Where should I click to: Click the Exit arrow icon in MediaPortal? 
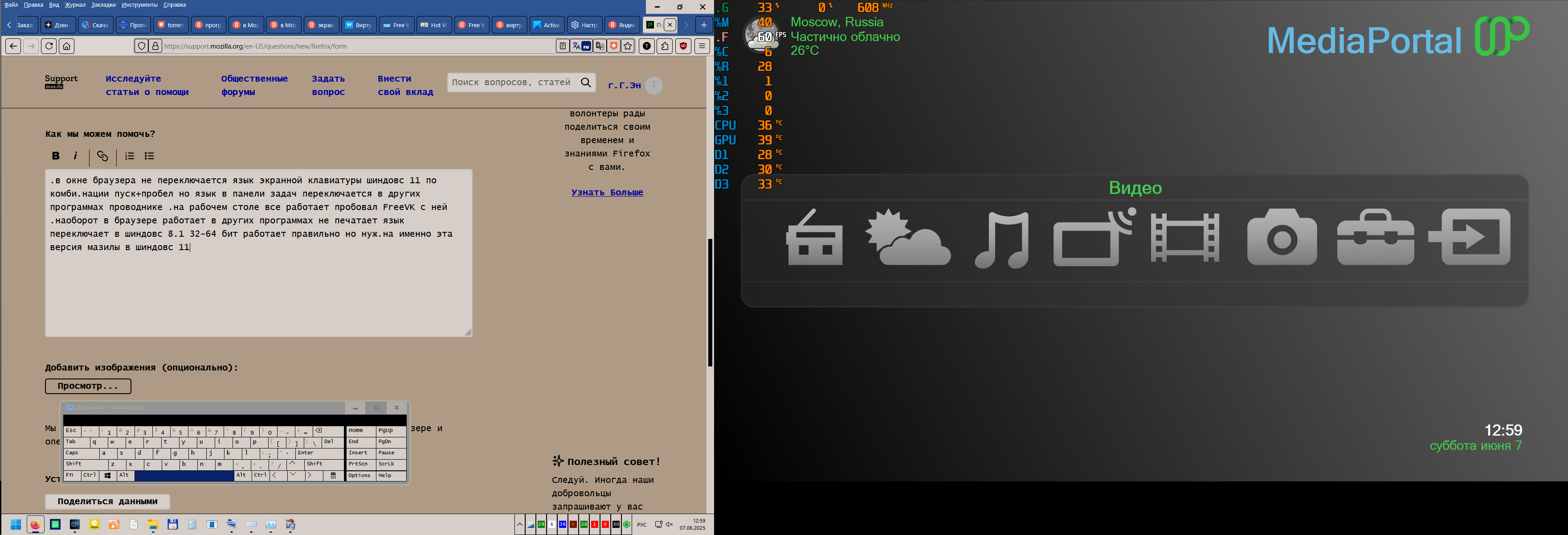1470,237
